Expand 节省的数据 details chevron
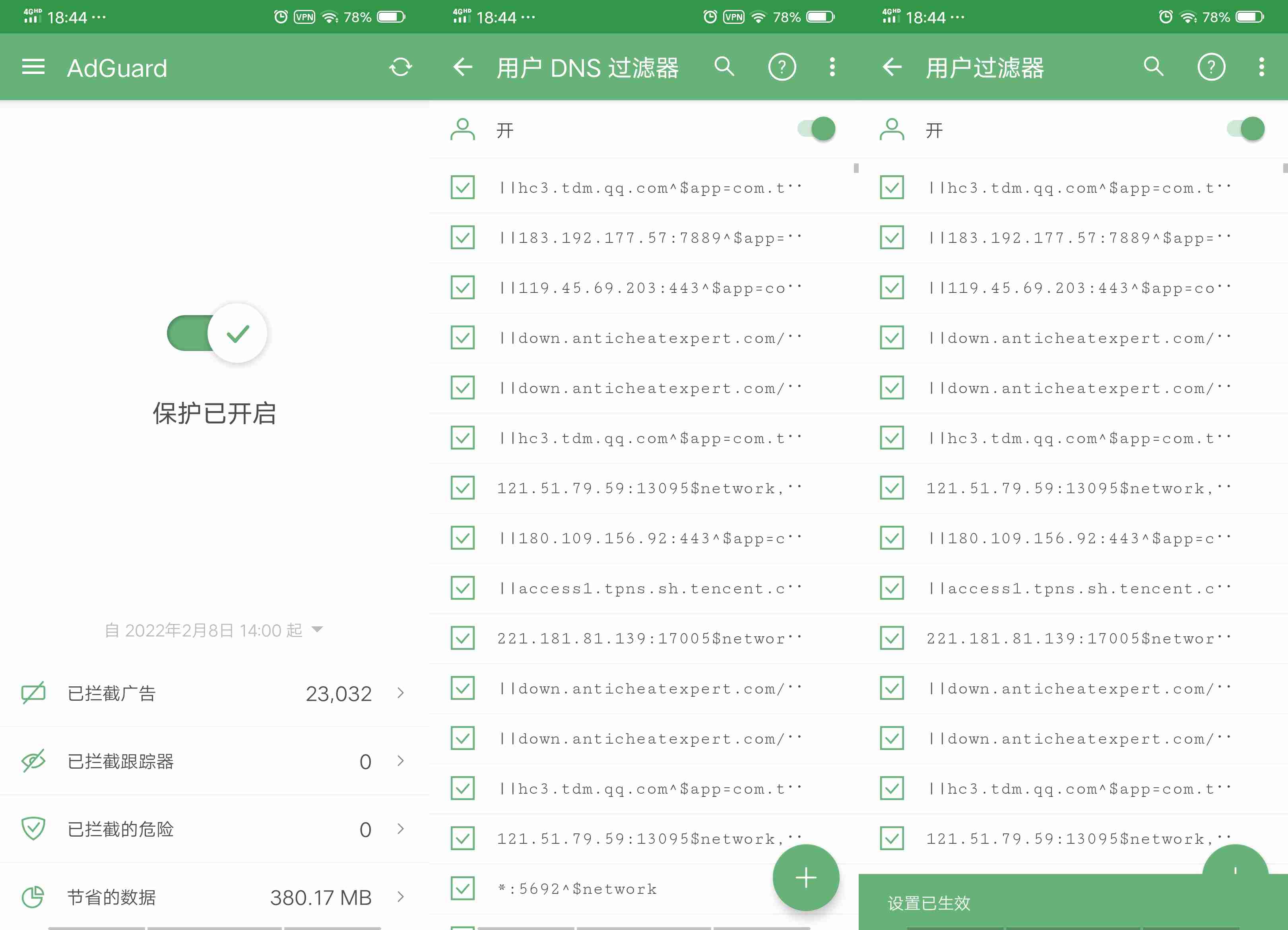The width and height of the screenshot is (1288, 930). pos(400,897)
